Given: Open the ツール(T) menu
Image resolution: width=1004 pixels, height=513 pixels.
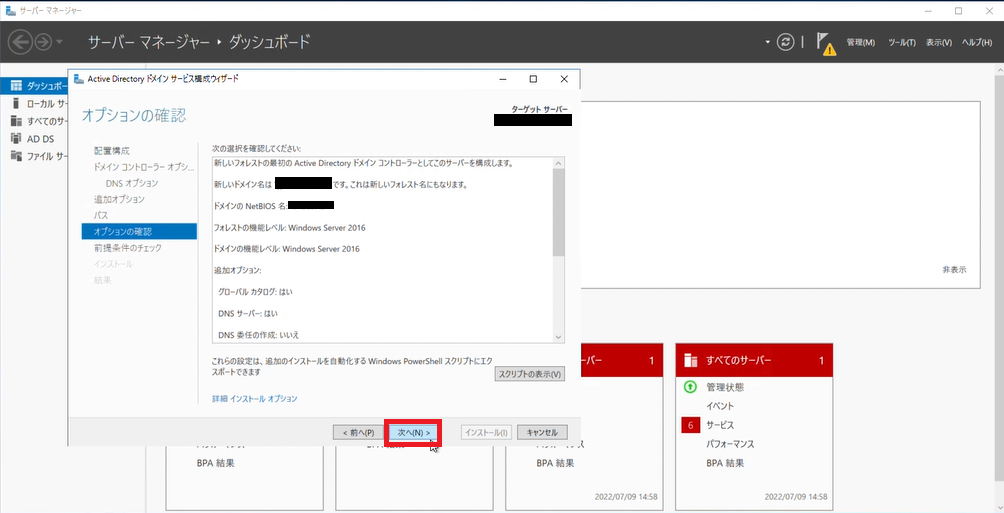Looking at the screenshot, I should 902,42.
